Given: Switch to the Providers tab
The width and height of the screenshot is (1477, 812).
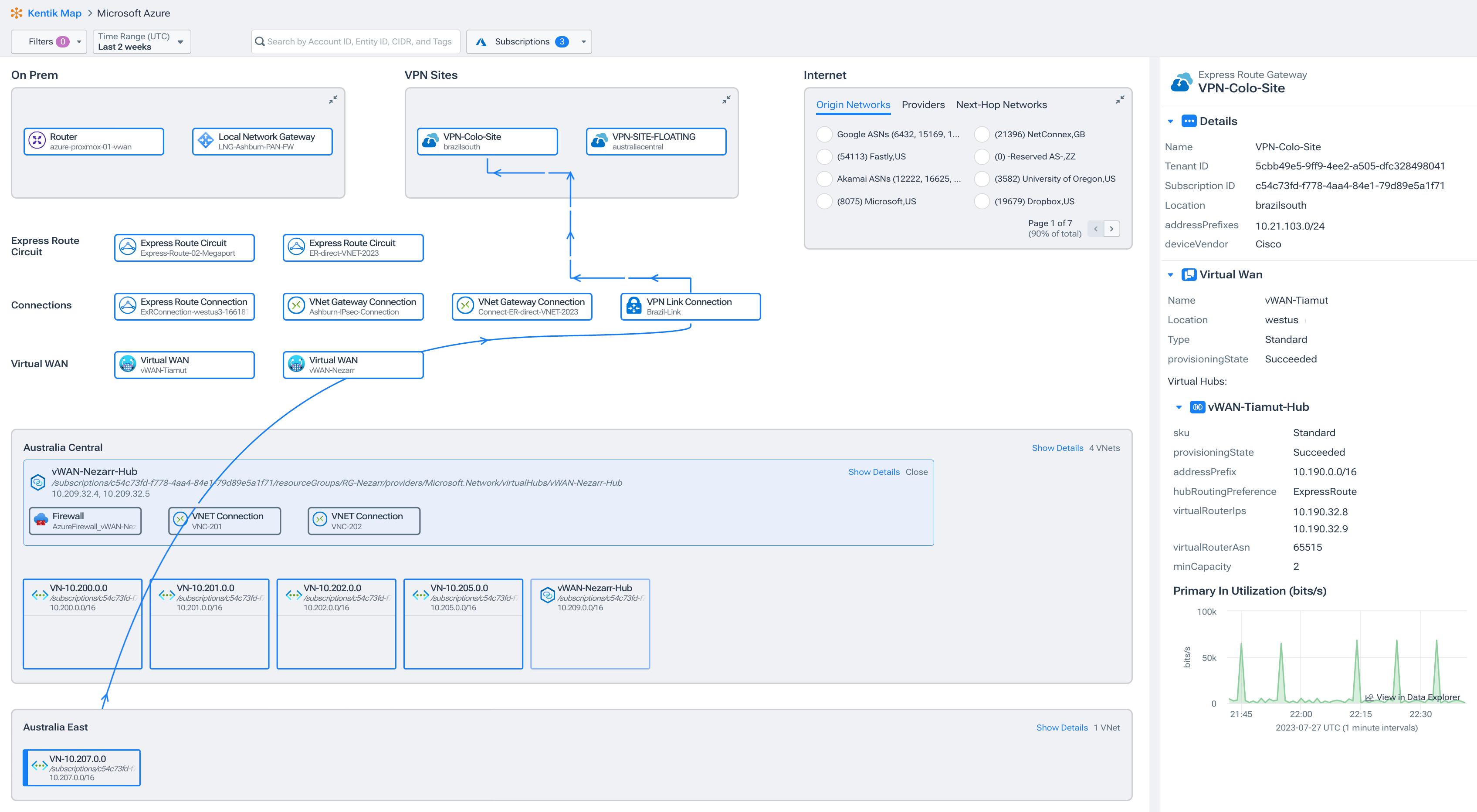Looking at the screenshot, I should pos(923,105).
